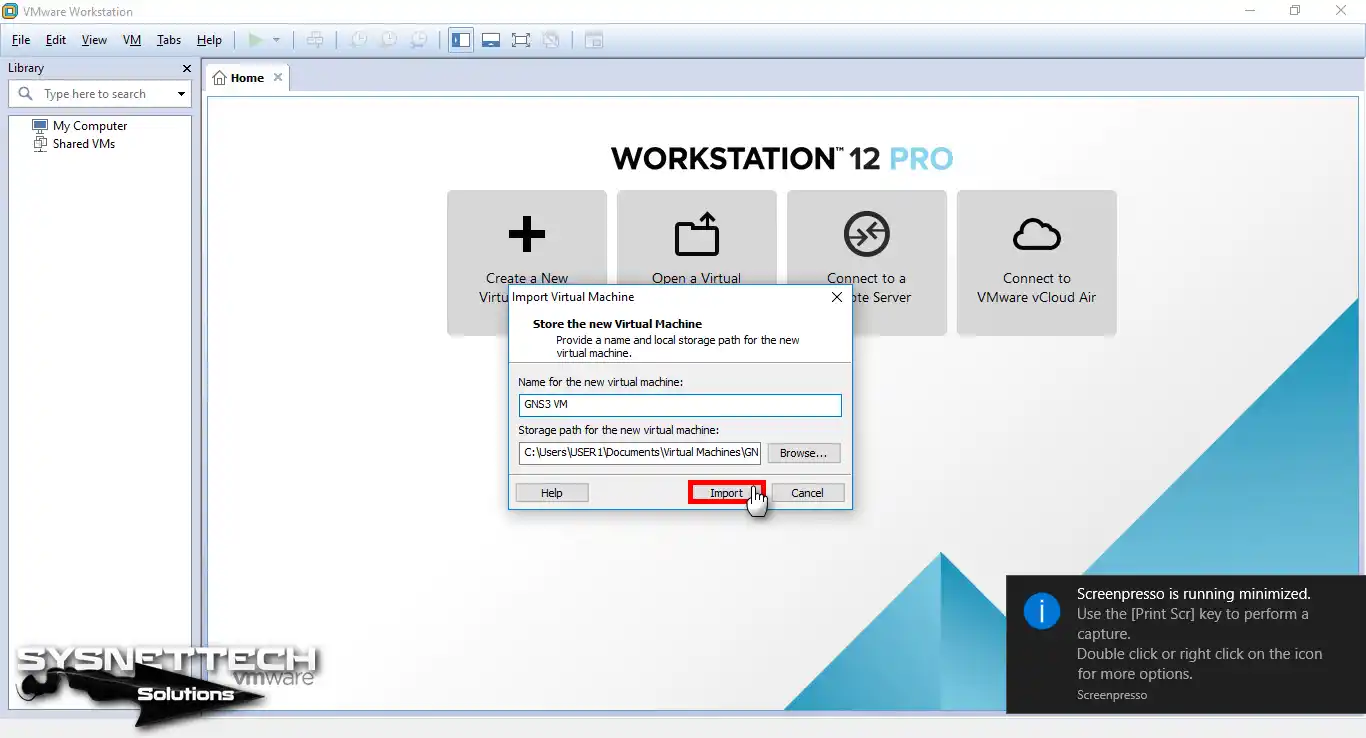This screenshot has height=738, width=1366.
Task: Click the storage path text field
Action: 640,453
